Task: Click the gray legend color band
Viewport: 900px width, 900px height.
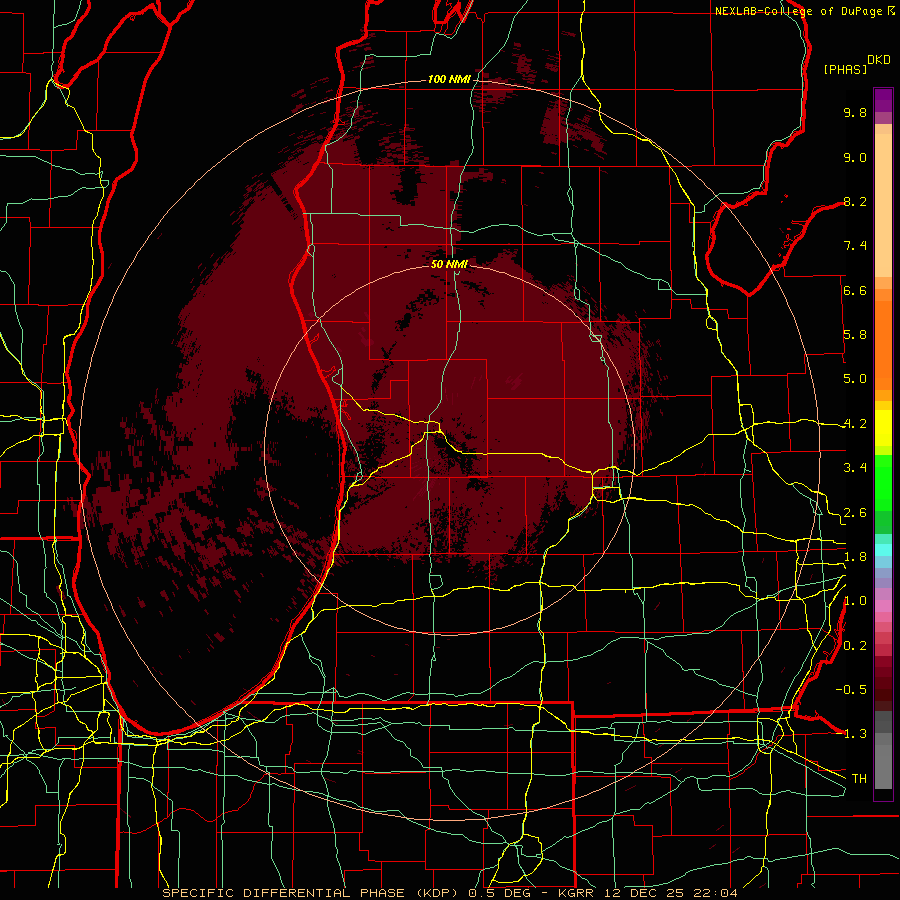Action: 883,750
